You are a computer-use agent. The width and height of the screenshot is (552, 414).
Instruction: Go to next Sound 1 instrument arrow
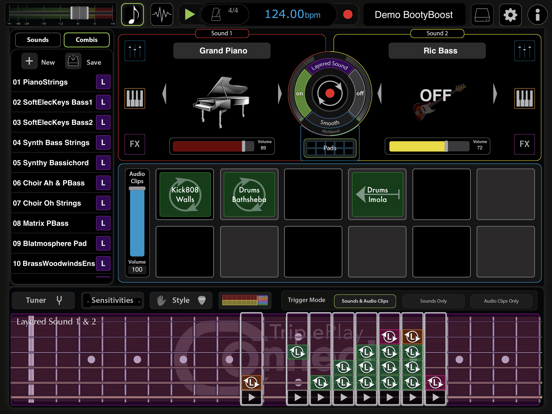280,94
